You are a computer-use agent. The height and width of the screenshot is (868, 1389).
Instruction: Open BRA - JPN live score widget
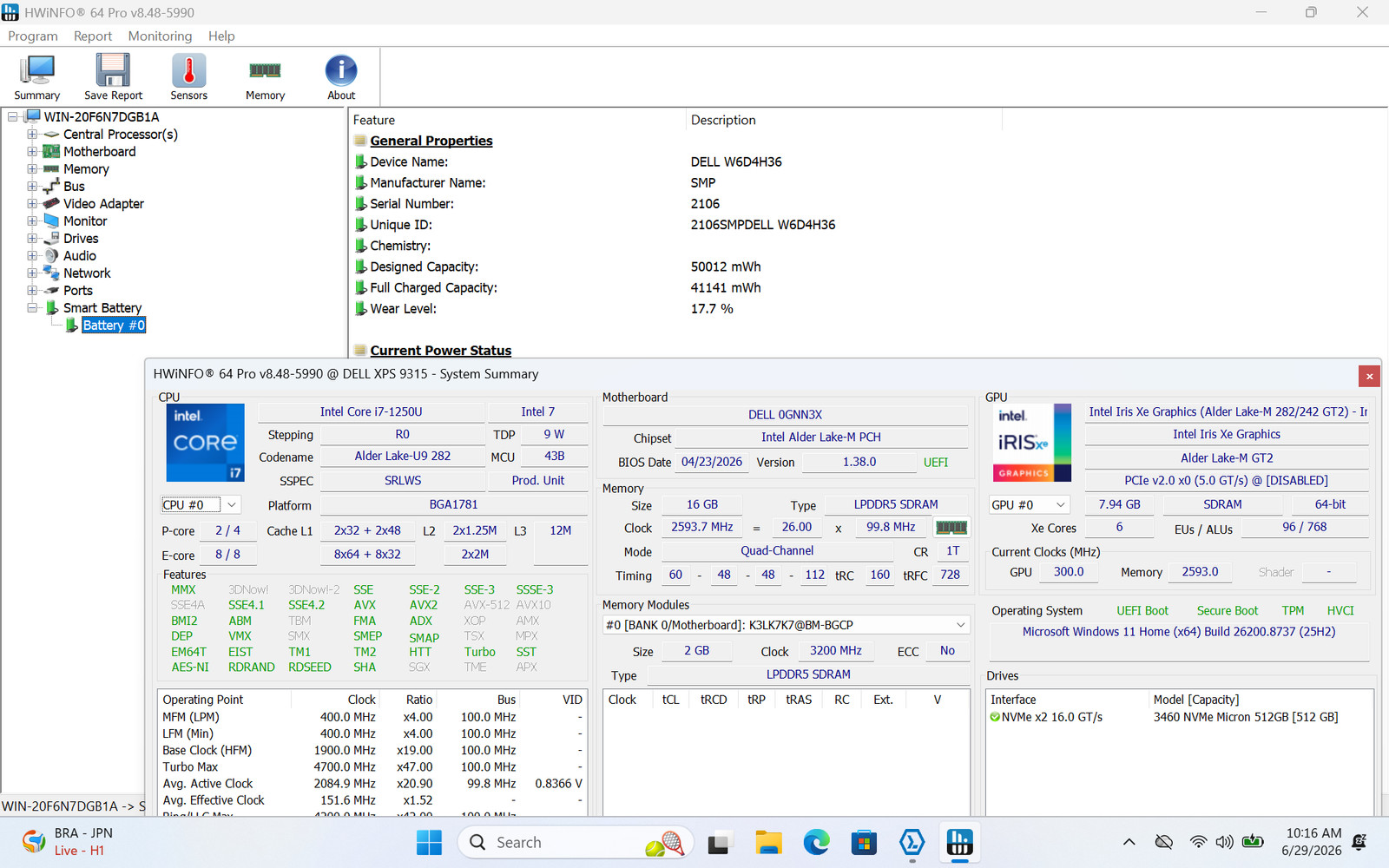click(68, 842)
